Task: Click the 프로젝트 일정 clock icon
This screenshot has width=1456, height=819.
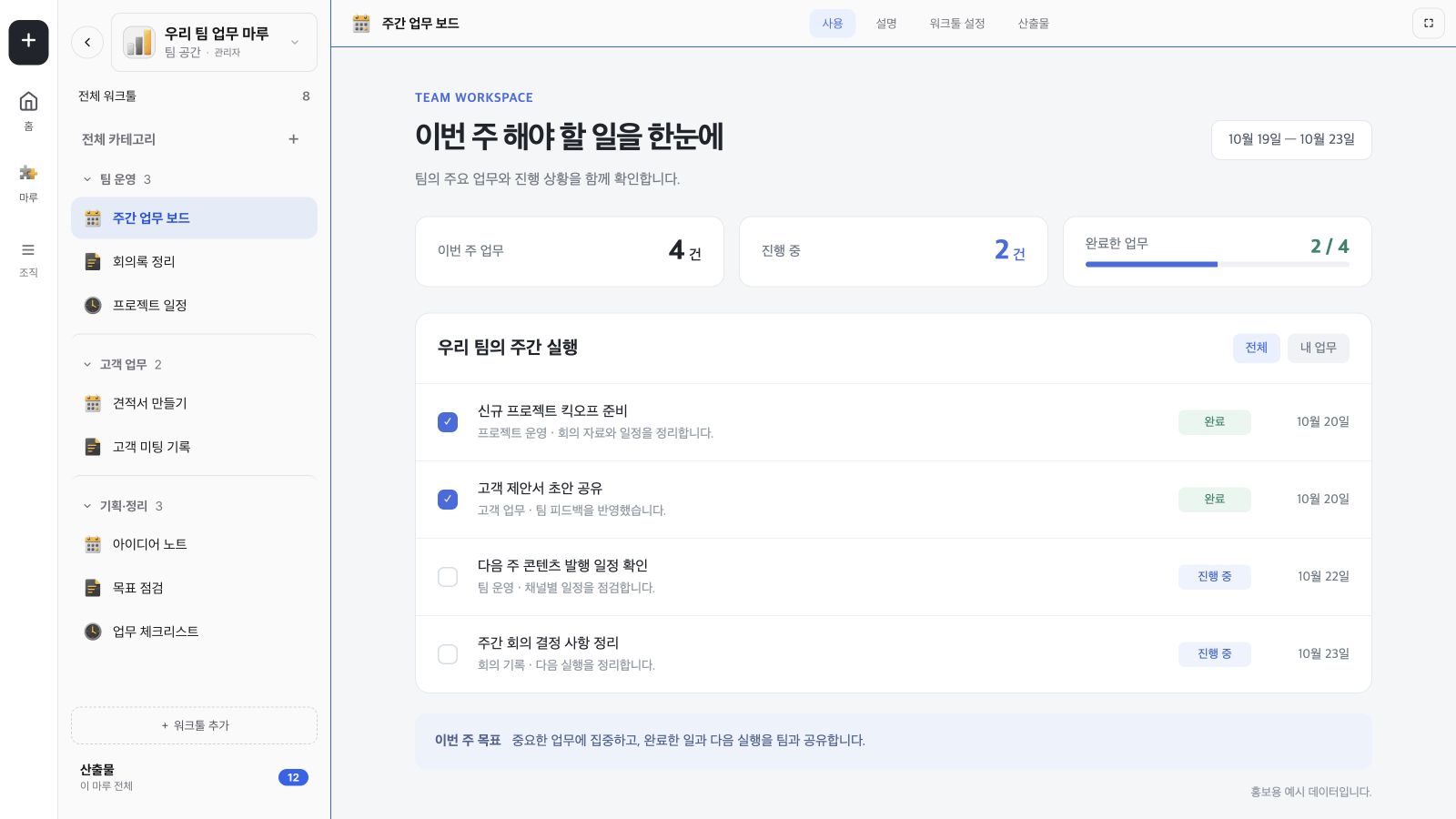Action: tap(93, 306)
